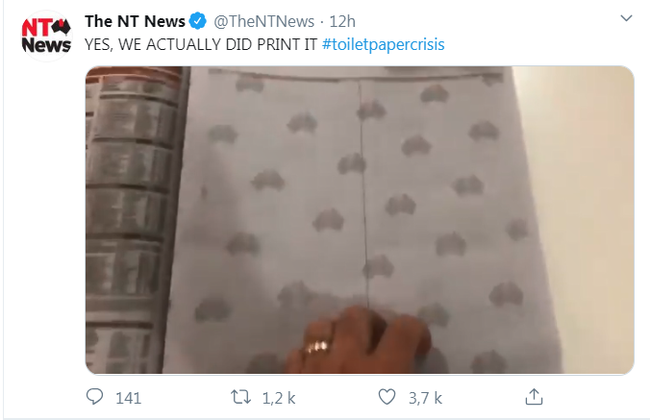Like the tweet with the heart icon
This screenshot has height=420, width=650.
point(387,397)
